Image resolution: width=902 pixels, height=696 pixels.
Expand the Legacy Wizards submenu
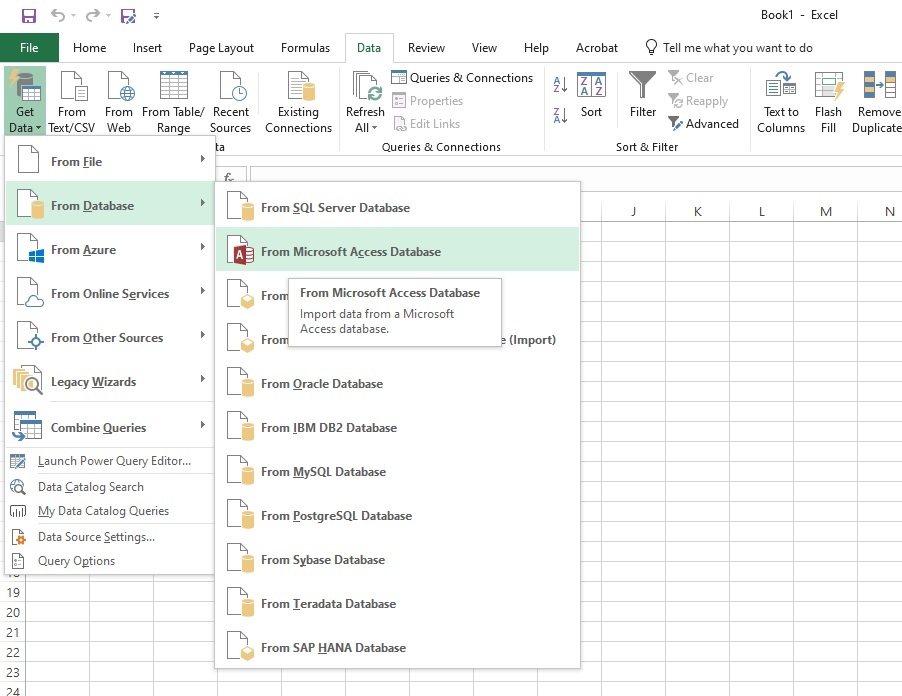[109, 380]
